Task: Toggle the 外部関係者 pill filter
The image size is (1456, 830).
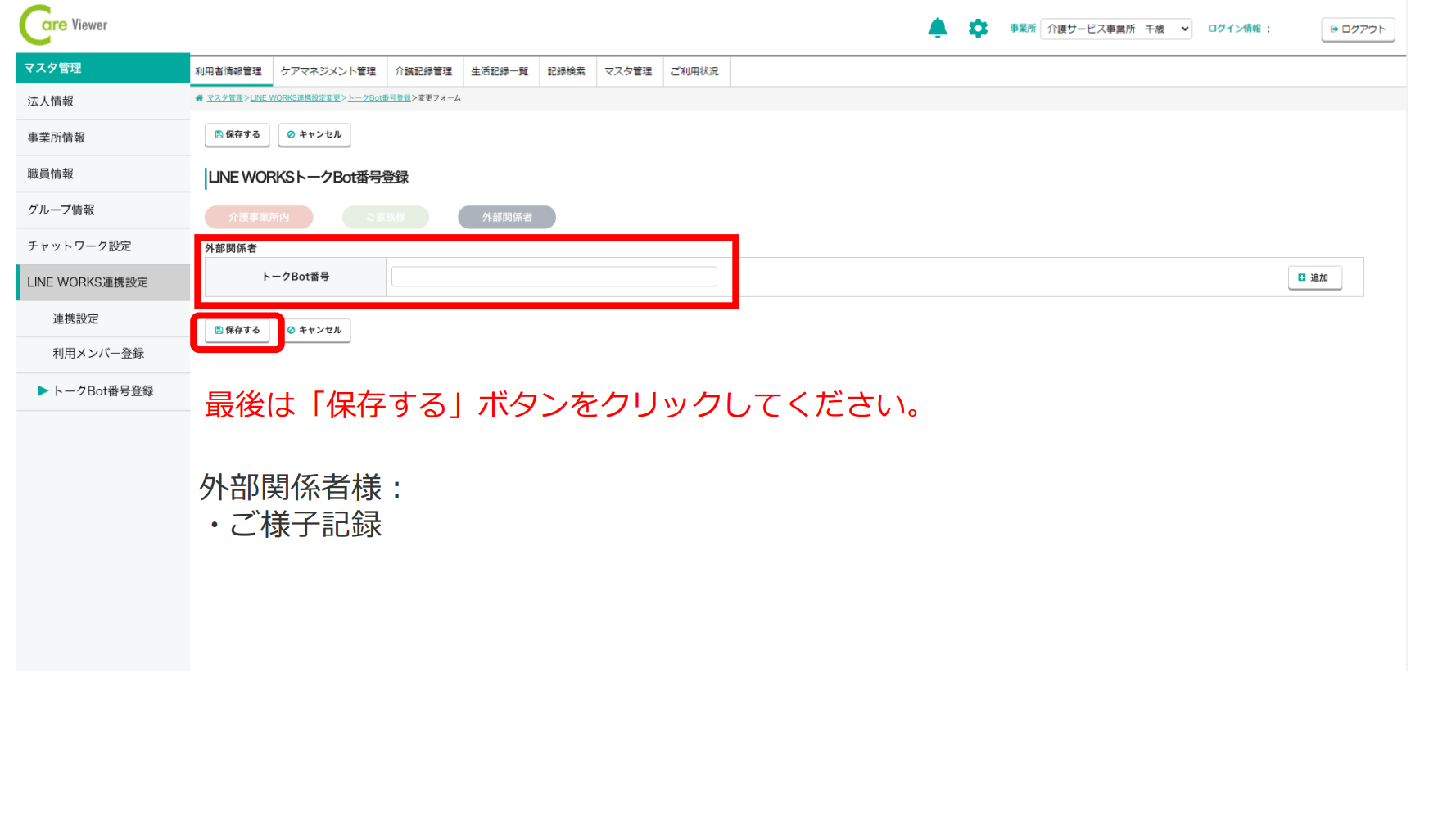Action: pos(507,217)
